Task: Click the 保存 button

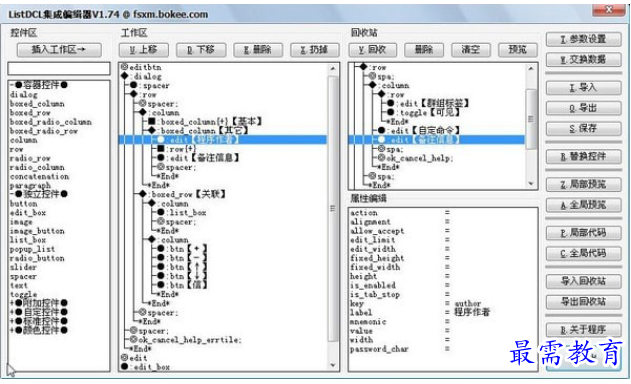Action: point(584,128)
